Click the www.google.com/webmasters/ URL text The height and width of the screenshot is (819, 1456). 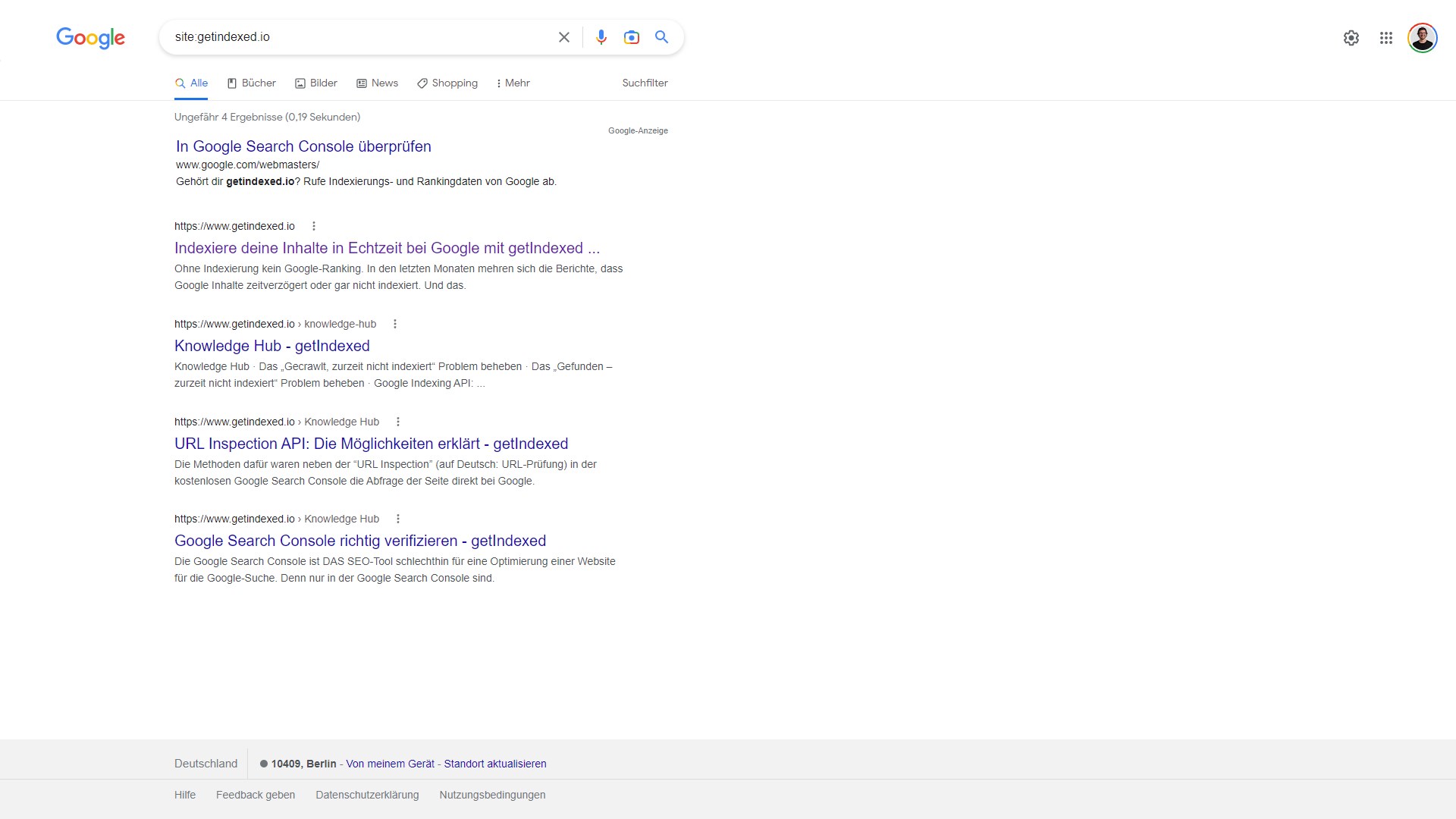pos(247,165)
